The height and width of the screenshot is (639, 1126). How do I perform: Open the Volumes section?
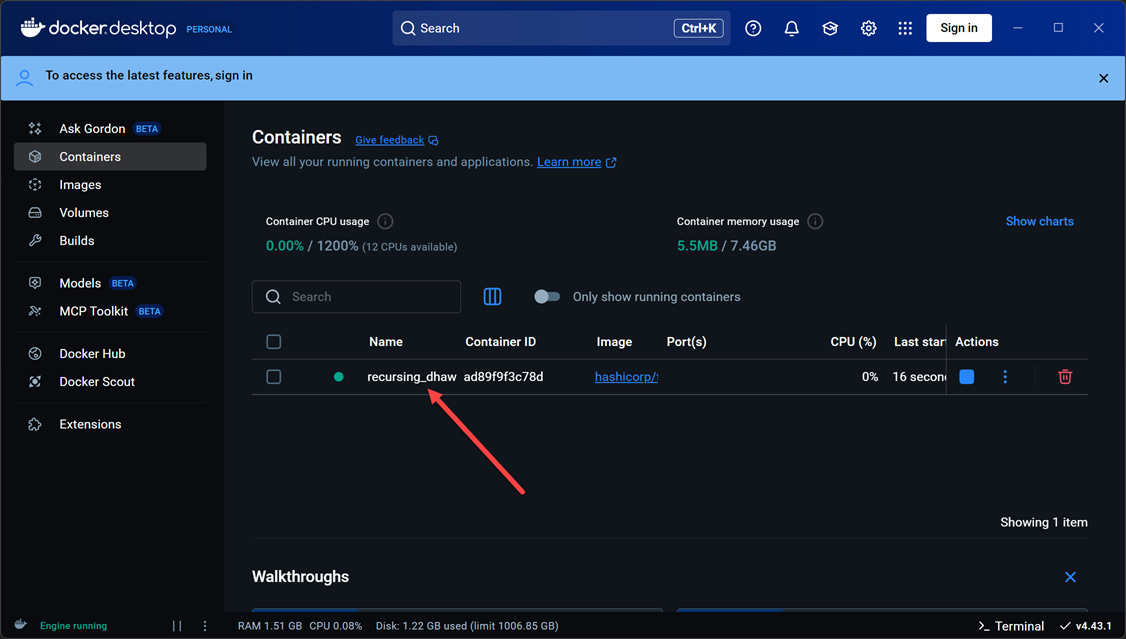(110, 213)
